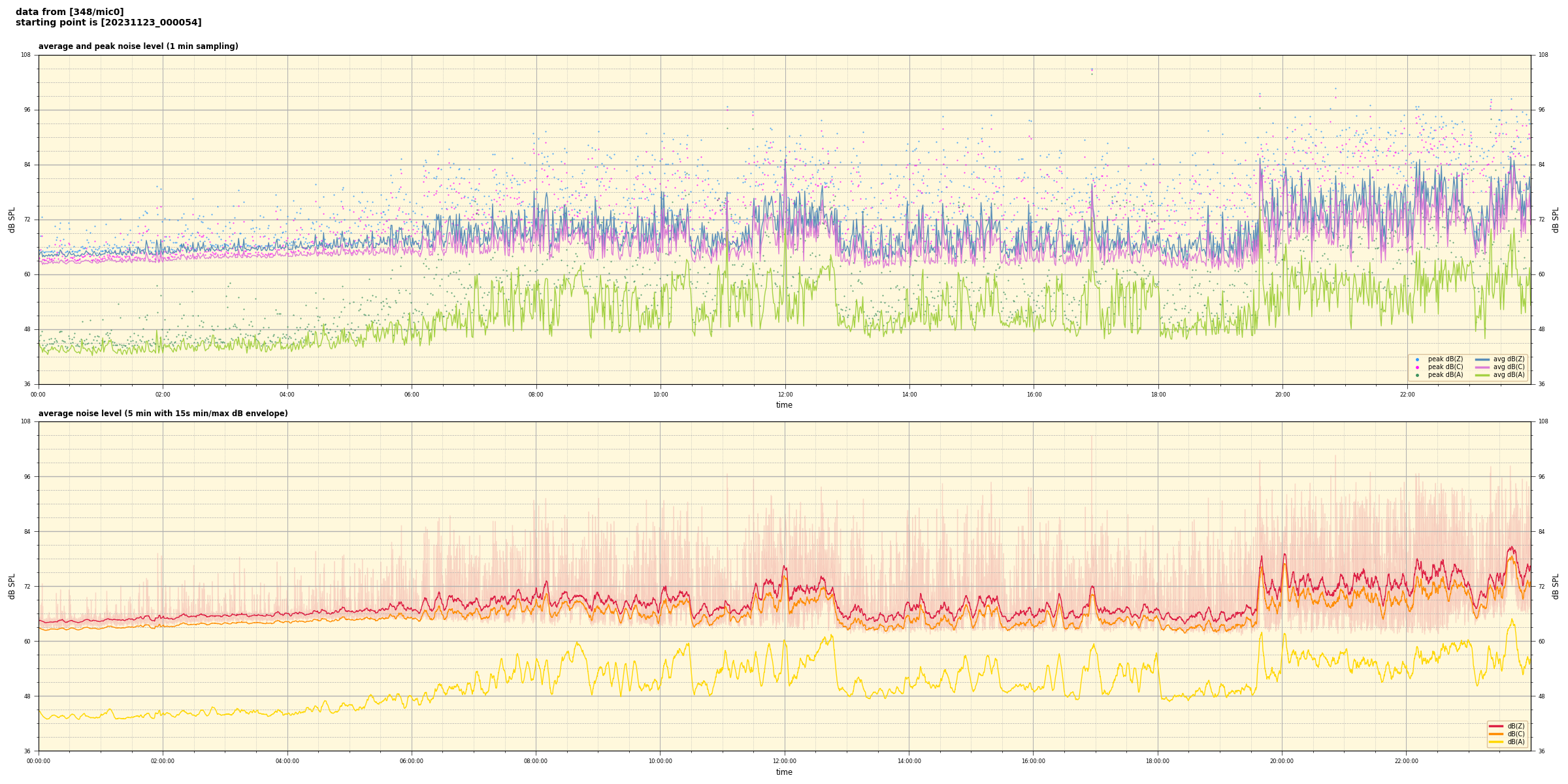Screen dimensions: 1568x784
Task: Click the 'data from [348/mic0]' header text
Action: [69, 12]
